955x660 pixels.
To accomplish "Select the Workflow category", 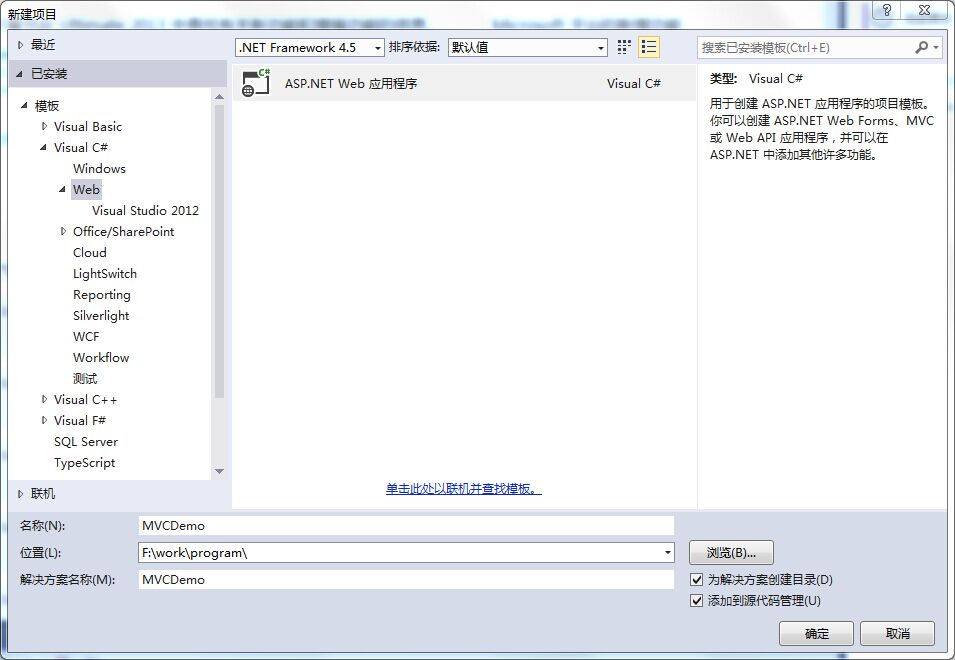I will coord(101,357).
